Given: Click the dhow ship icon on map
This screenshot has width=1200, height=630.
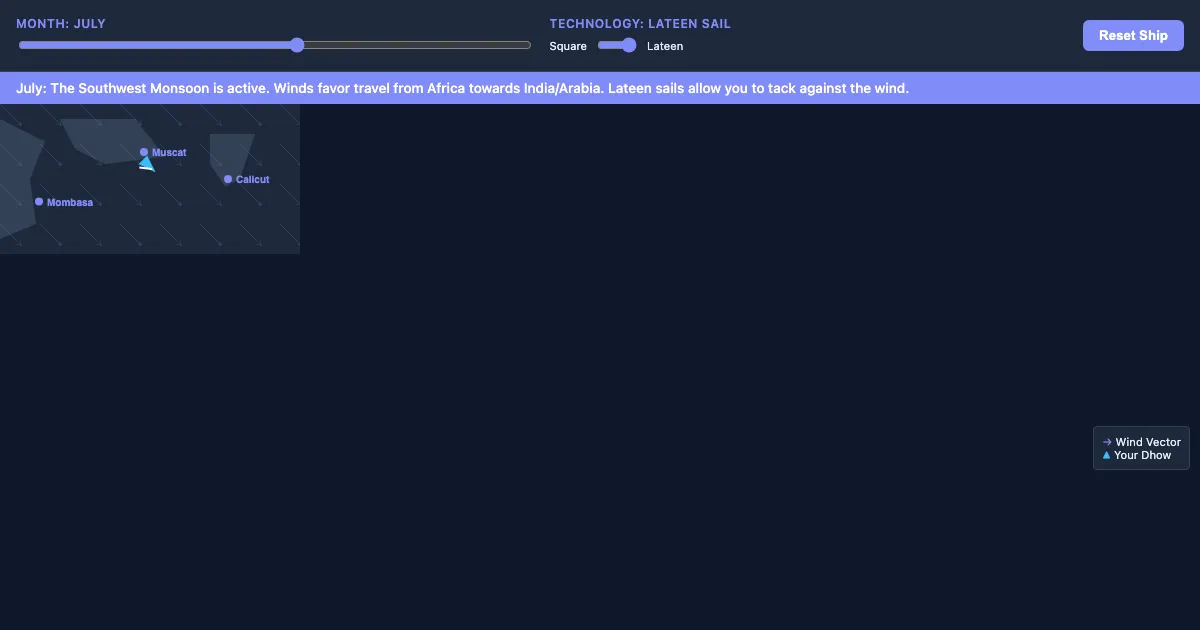Looking at the screenshot, I should point(147,164).
